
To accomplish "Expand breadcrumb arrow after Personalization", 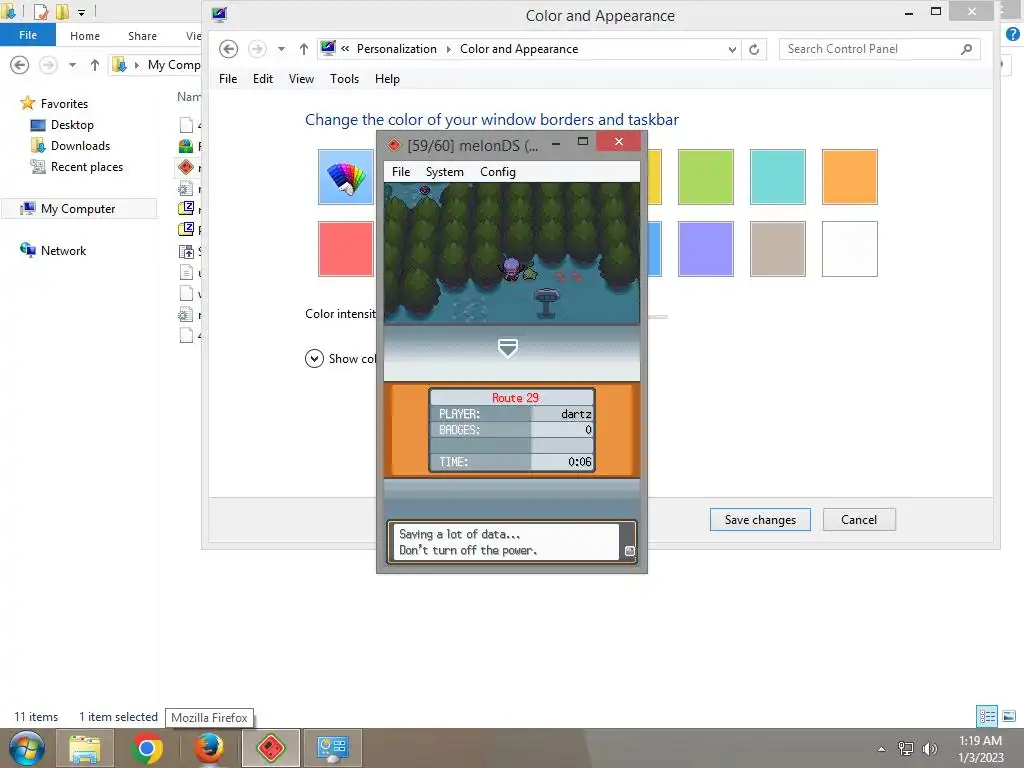I will [x=449, y=49].
